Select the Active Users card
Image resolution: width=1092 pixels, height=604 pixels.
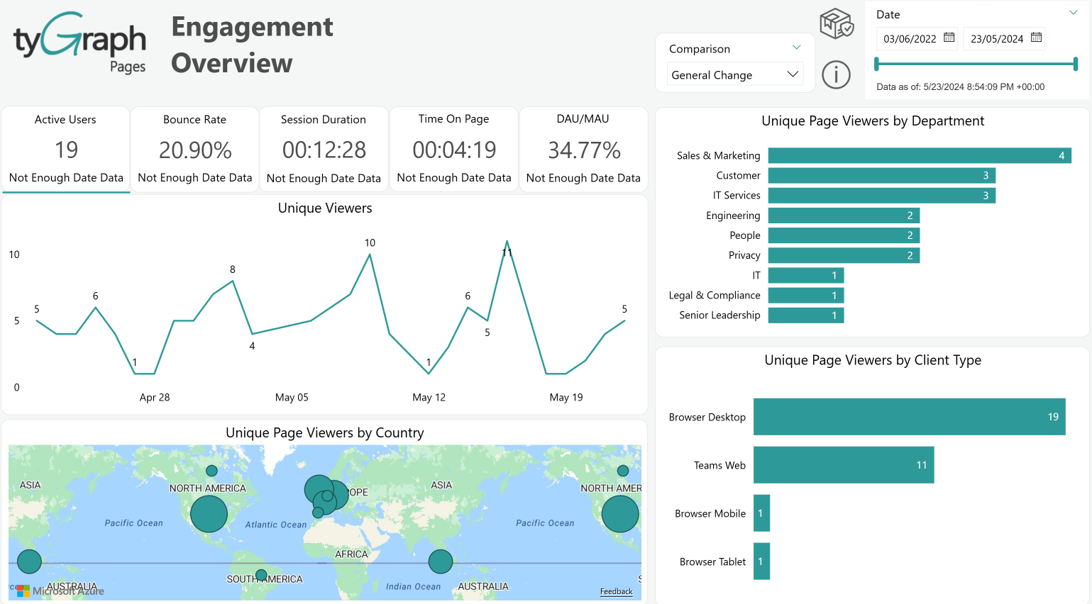65,149
